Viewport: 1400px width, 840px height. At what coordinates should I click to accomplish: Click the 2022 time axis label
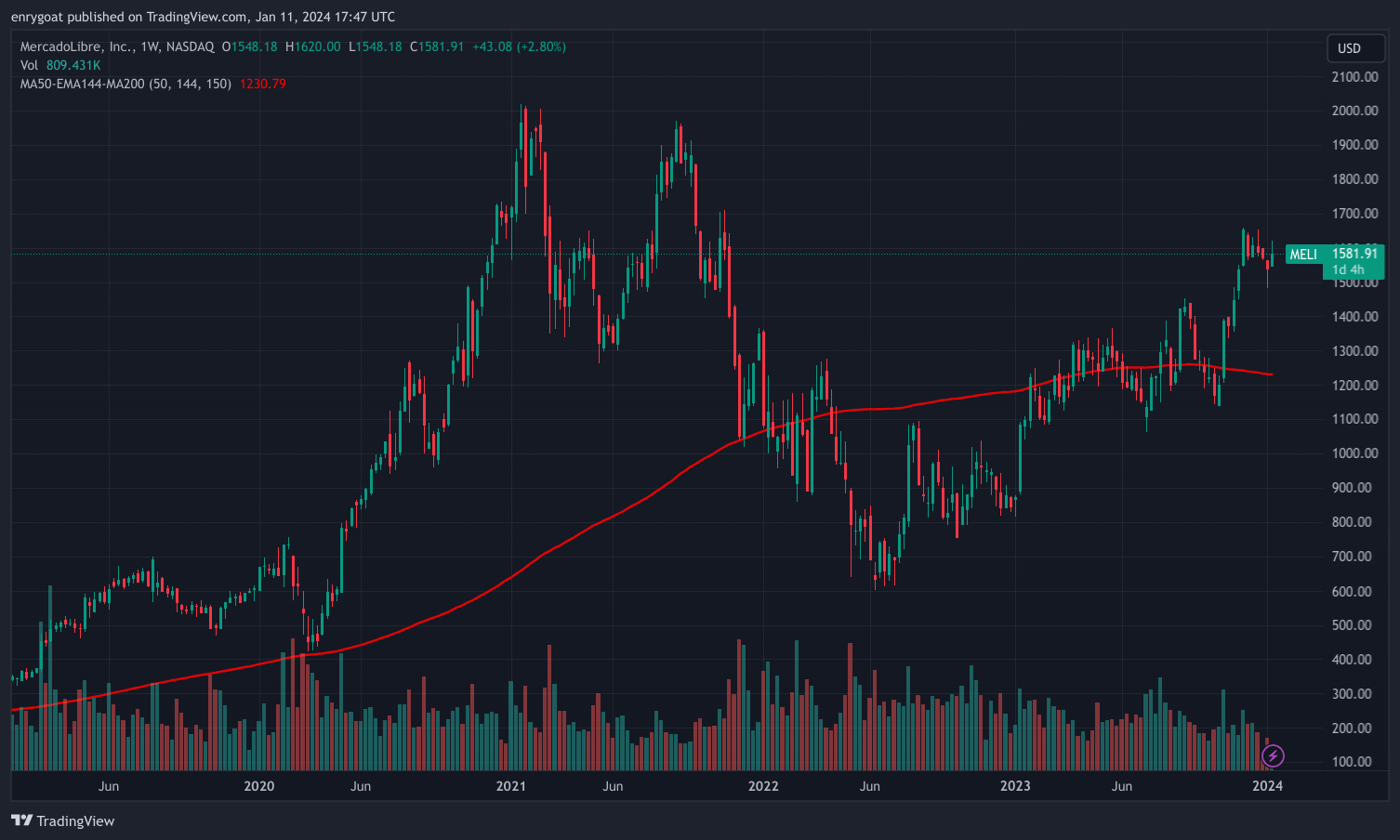tap(763, 786)
